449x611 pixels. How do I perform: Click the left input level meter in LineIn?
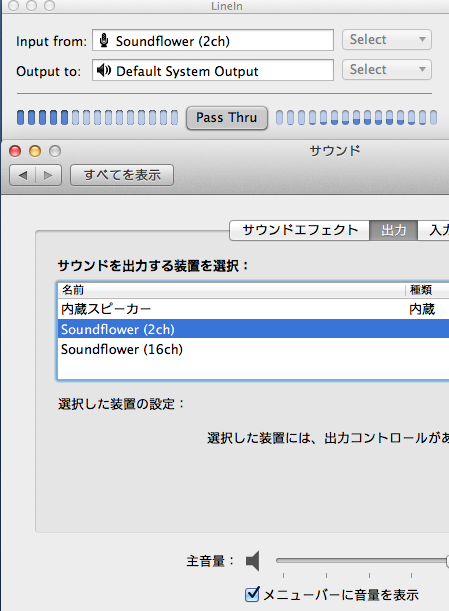click(x=97, y=117)
